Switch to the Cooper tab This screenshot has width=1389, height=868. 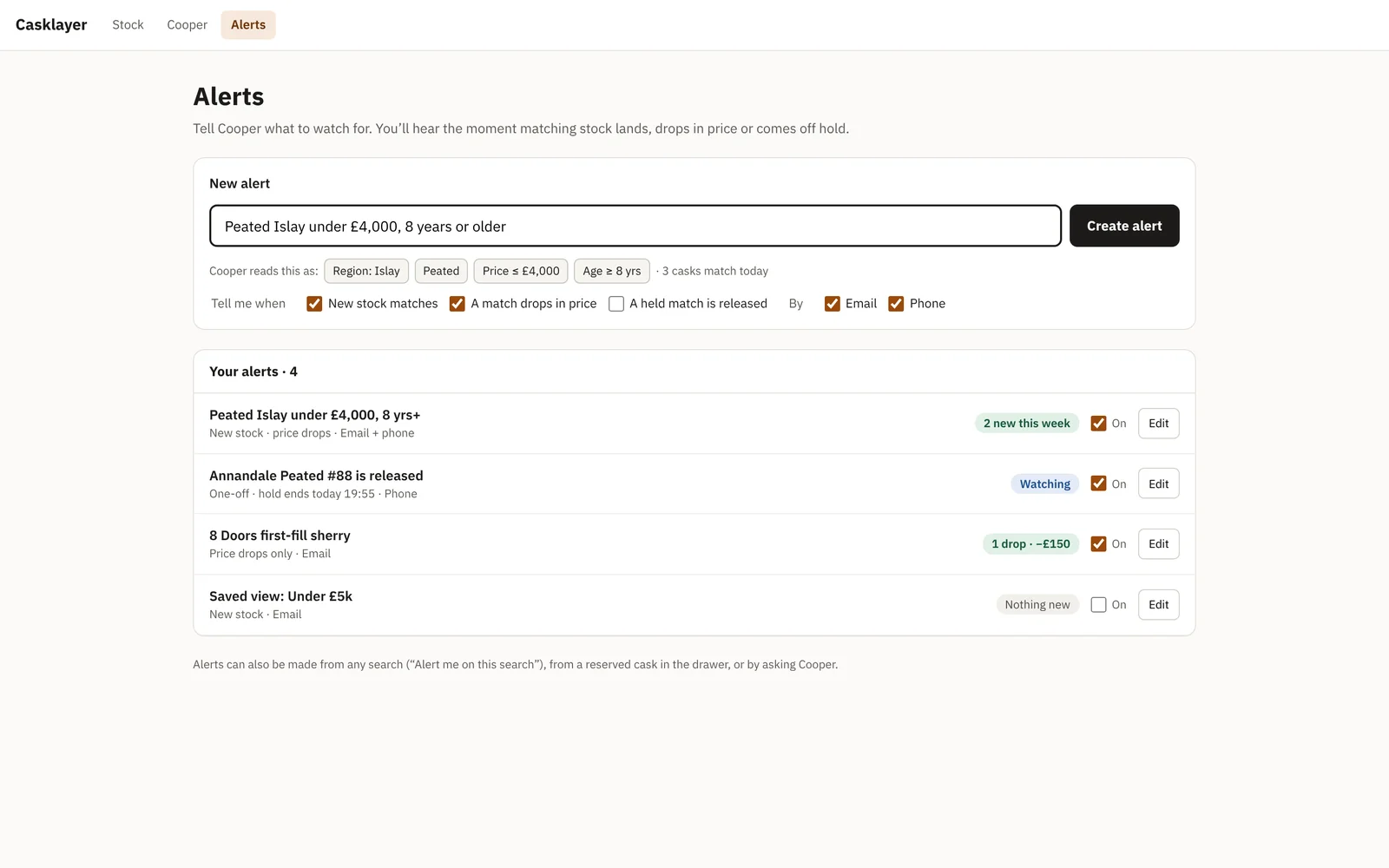click(x=187, y=25)
